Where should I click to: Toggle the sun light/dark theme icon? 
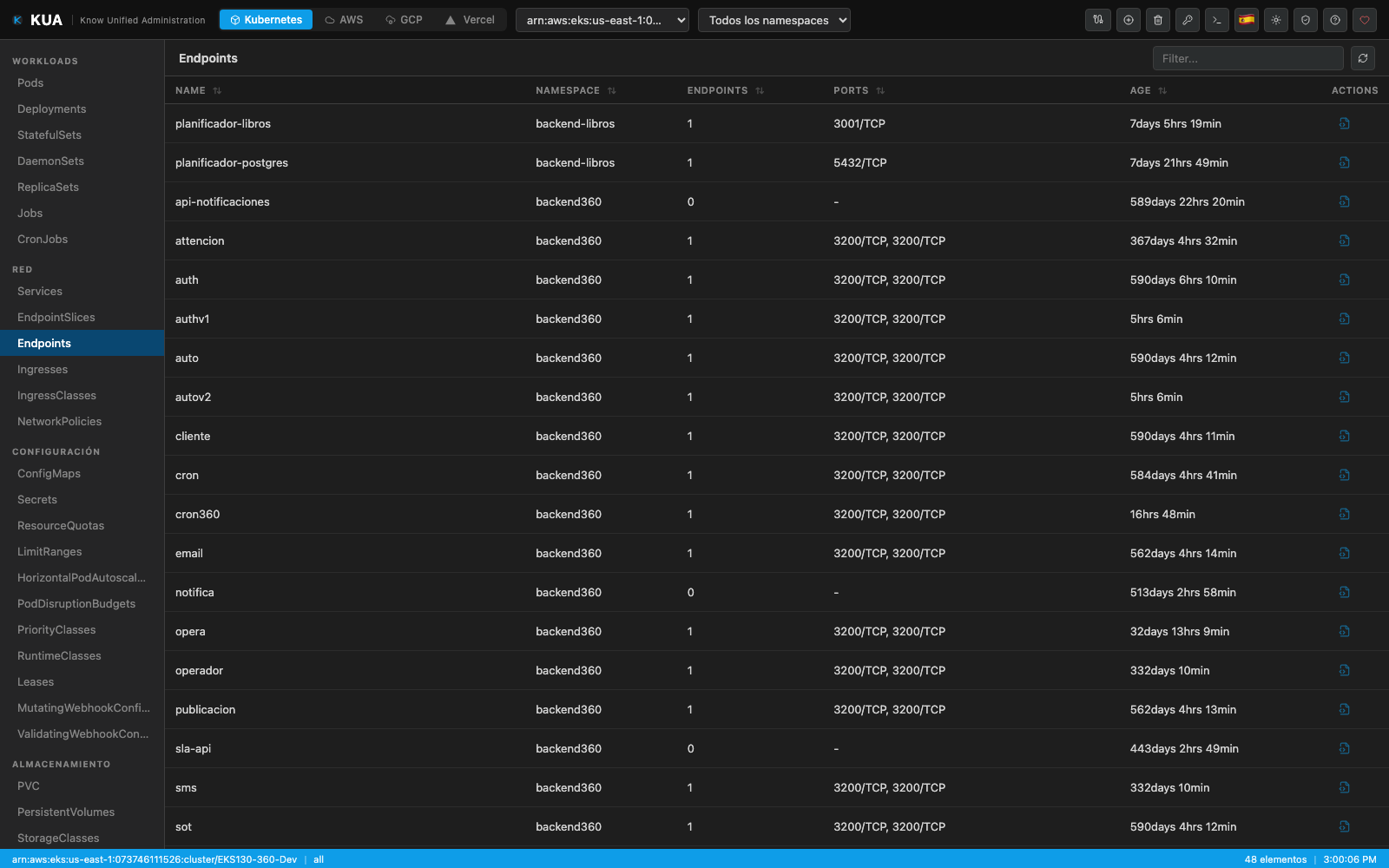tap(1275, 20)
